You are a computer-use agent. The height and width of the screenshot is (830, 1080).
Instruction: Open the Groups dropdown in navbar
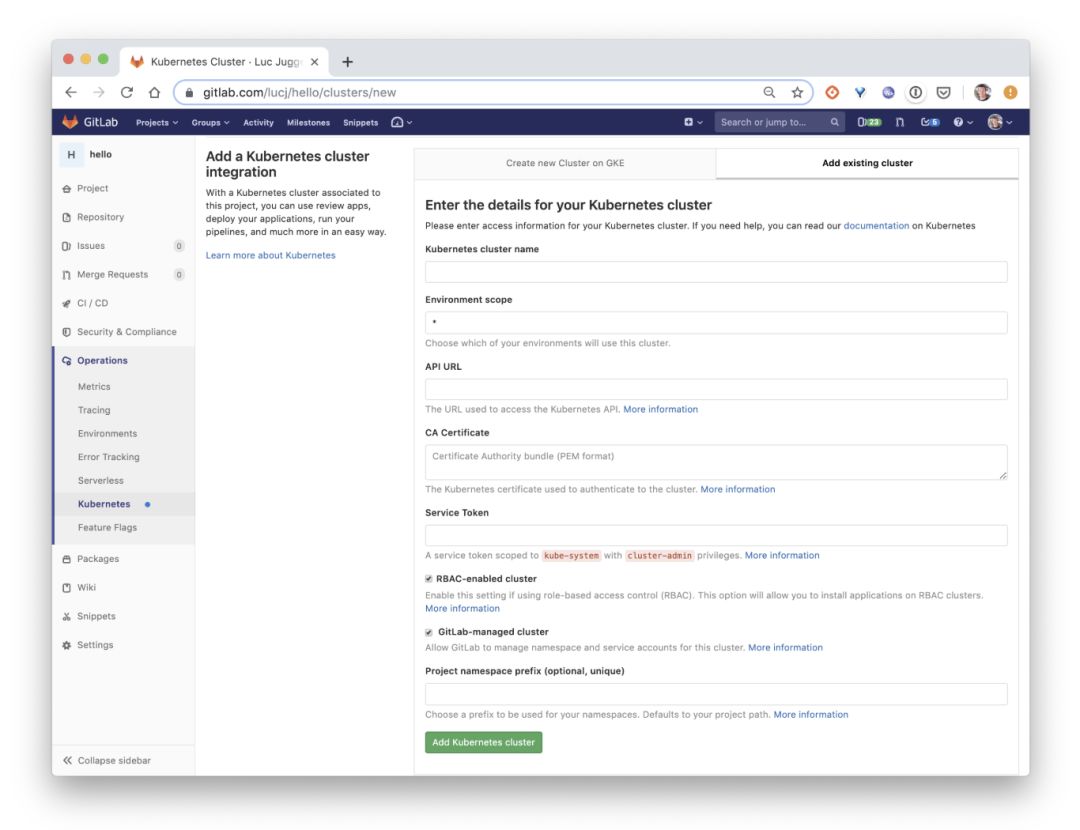[x=210, y=123]
